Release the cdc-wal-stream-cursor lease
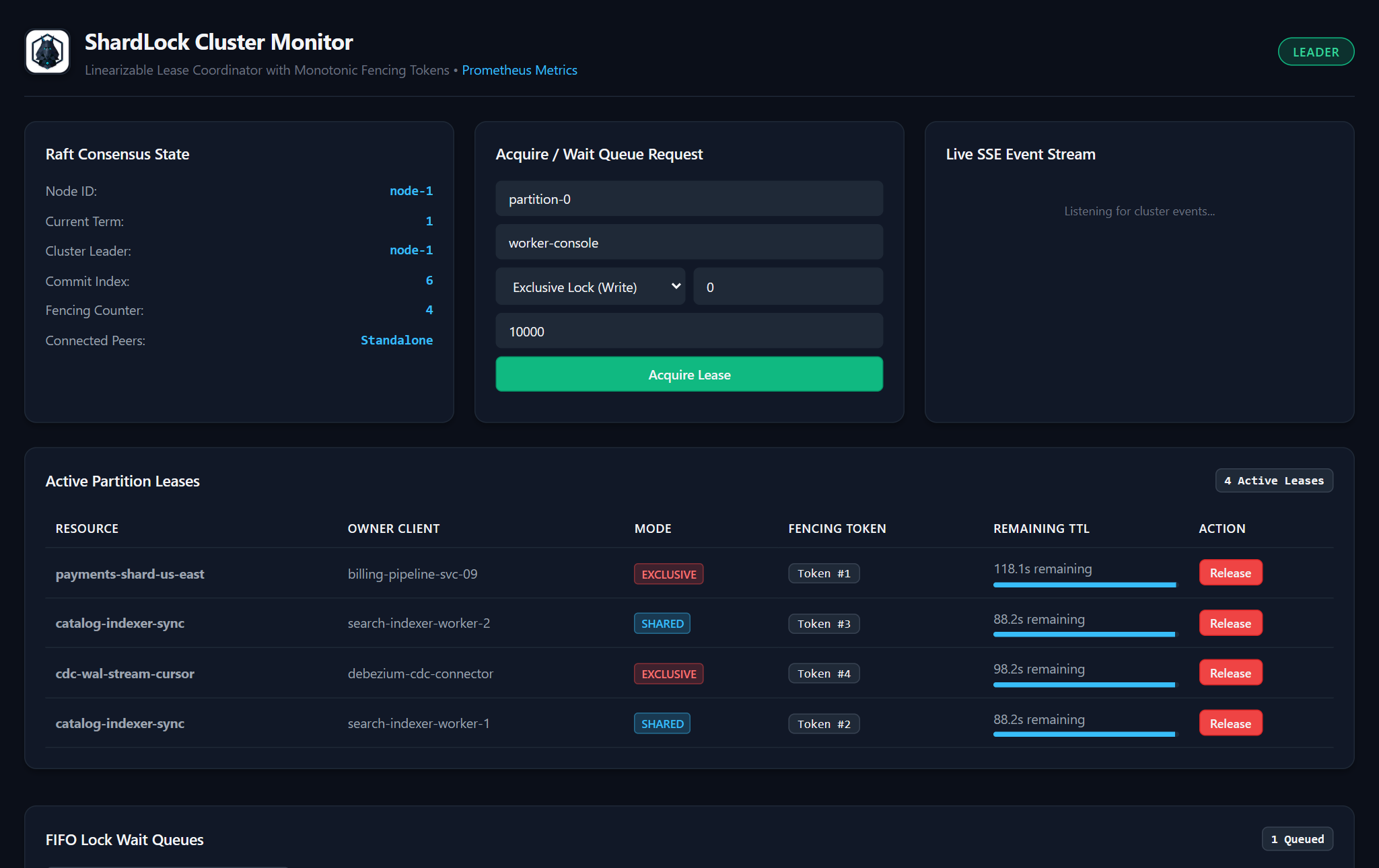The width and height of the screenshot is (1379, 868). coord(1230,673)
